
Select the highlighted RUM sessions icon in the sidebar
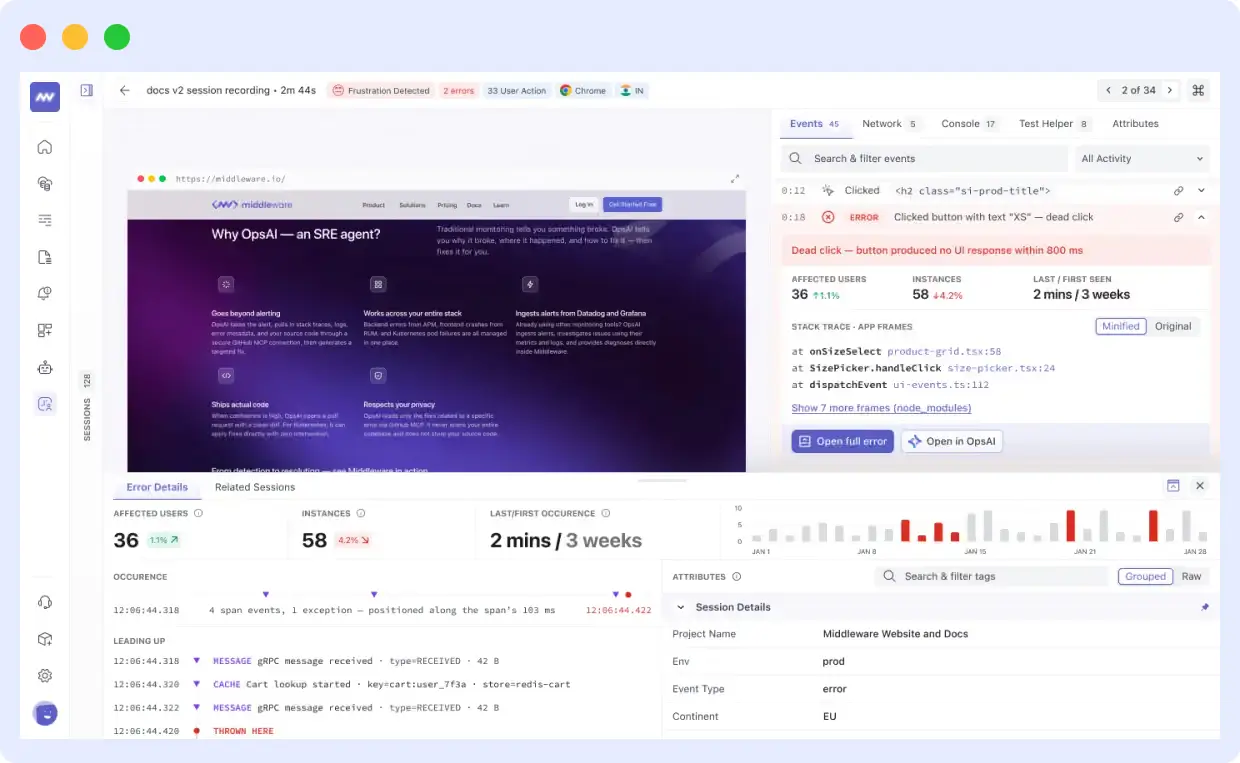(45, 404)
